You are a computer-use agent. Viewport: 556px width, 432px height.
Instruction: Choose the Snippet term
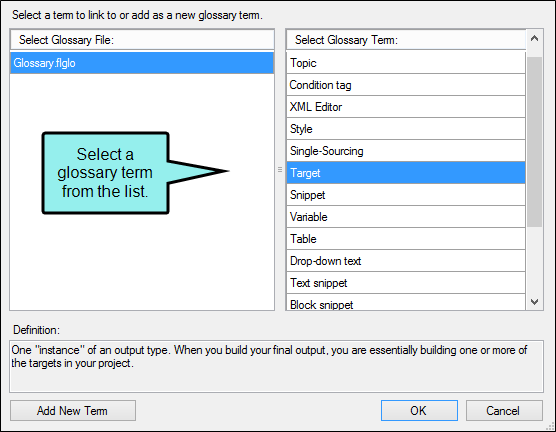[406, 195]
